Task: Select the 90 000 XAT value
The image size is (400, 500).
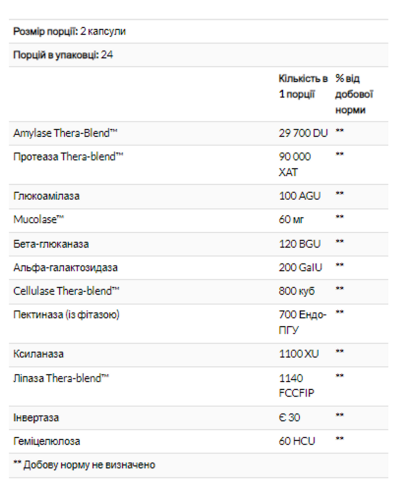Action: click(x=295, y=164)
